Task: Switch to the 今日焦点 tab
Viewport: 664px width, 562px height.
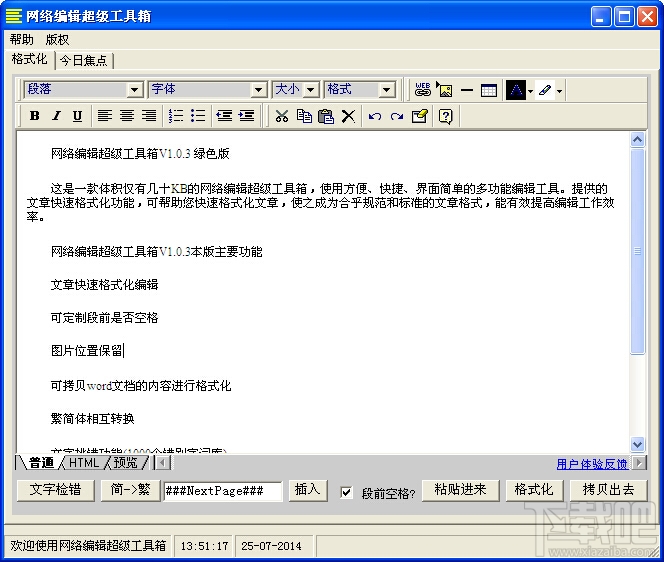Action: [84, 60]
